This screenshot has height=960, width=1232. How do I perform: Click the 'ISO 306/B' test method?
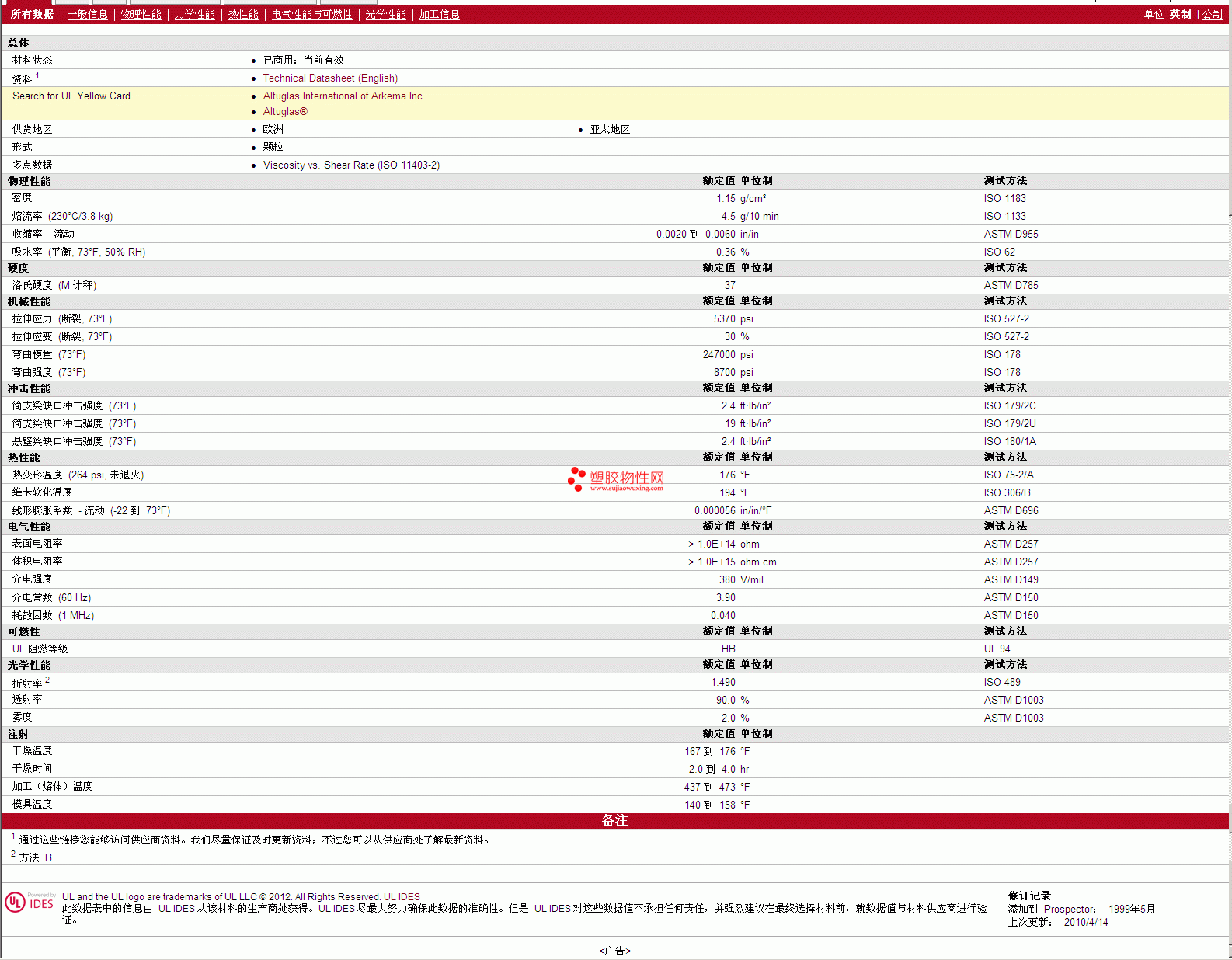1007,492
